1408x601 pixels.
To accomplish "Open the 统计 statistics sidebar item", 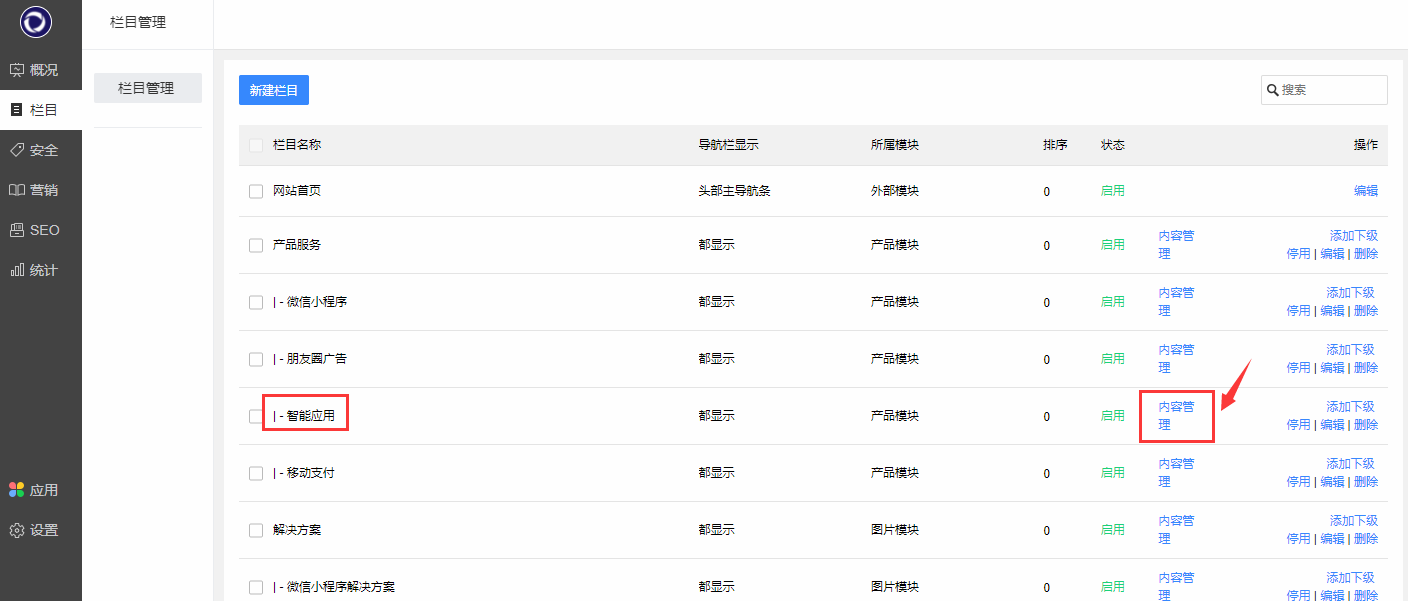I will click(40, 270).
